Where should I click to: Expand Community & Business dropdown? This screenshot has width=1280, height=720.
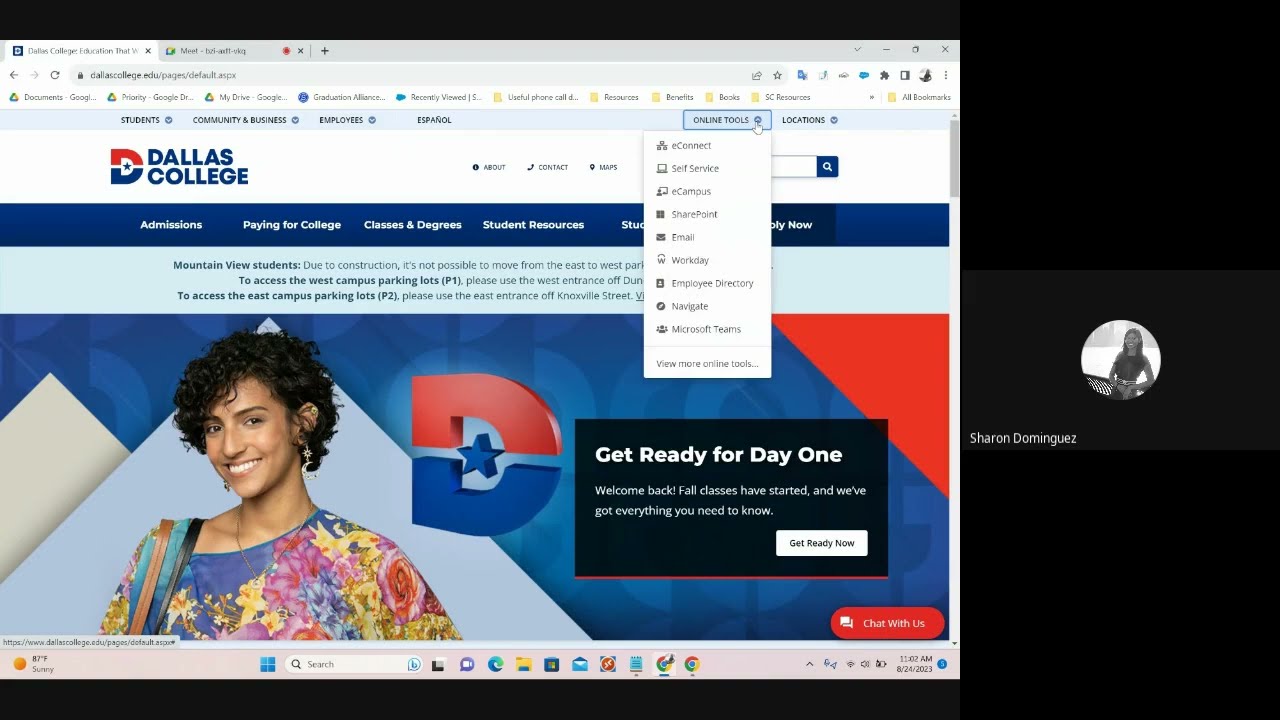[246, 120]
